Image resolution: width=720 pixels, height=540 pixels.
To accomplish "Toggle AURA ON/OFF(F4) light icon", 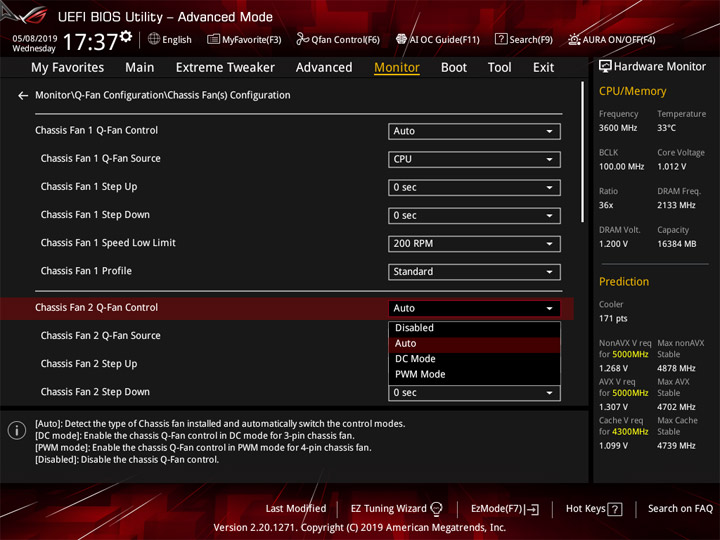I will point(574,39).
